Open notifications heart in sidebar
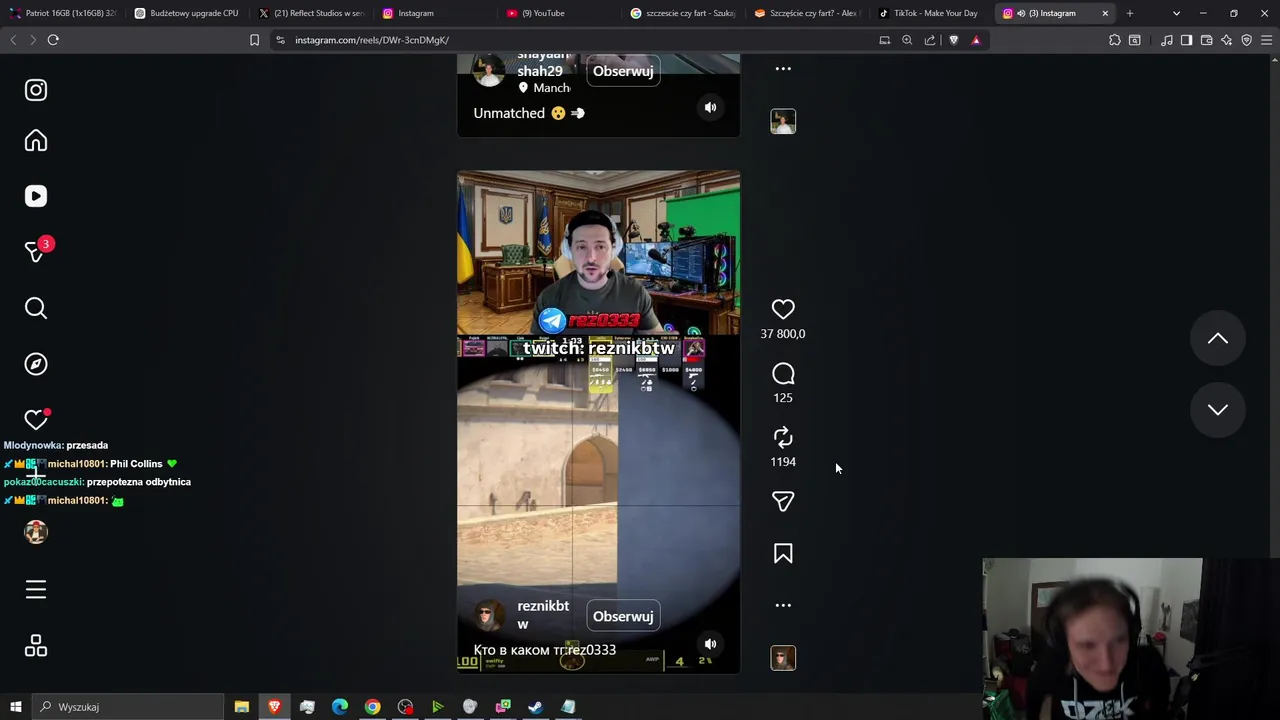Viewport: 1280px width, 720px height. [36, 420]
